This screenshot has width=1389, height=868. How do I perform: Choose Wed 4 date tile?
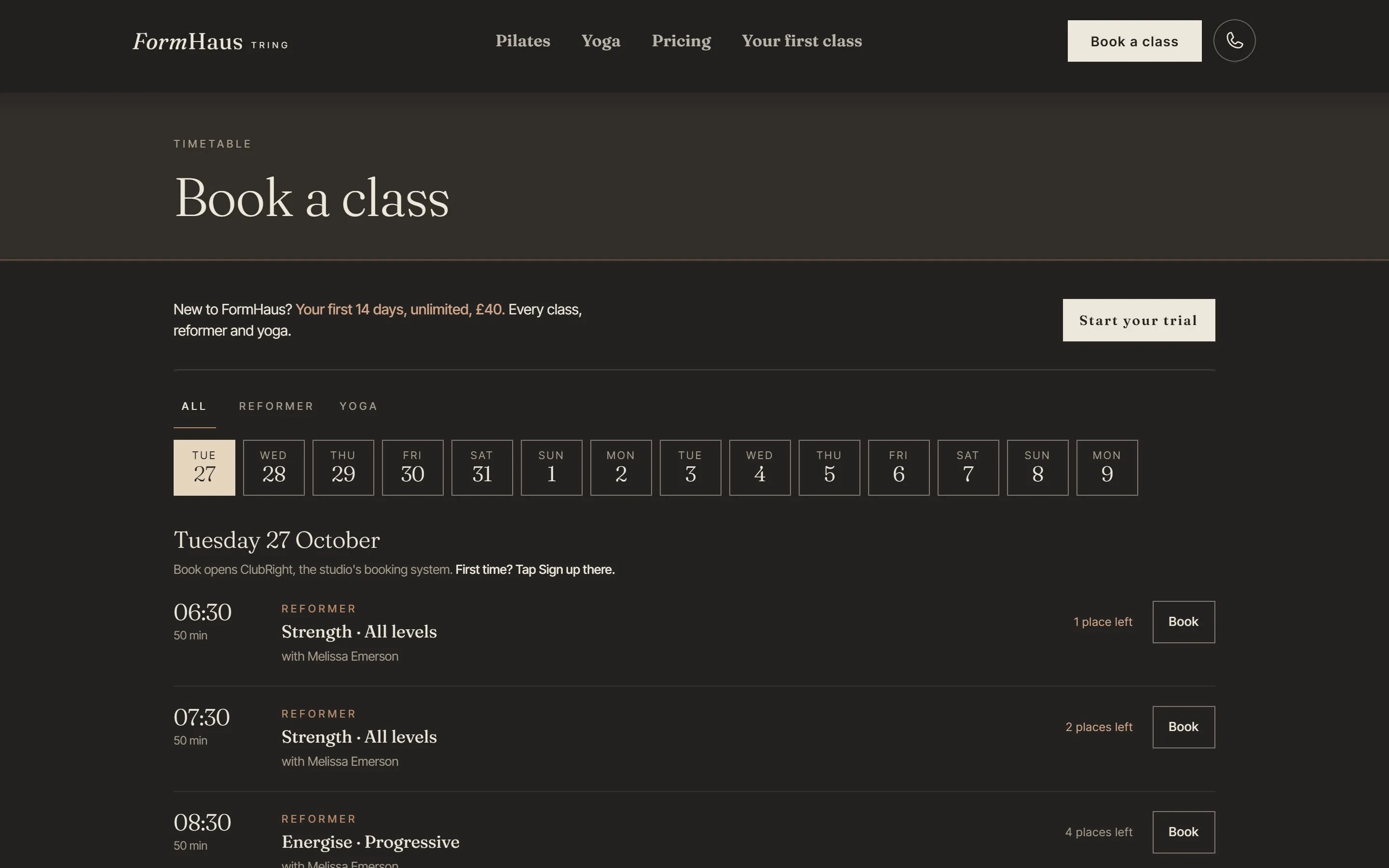pos(760,467)
